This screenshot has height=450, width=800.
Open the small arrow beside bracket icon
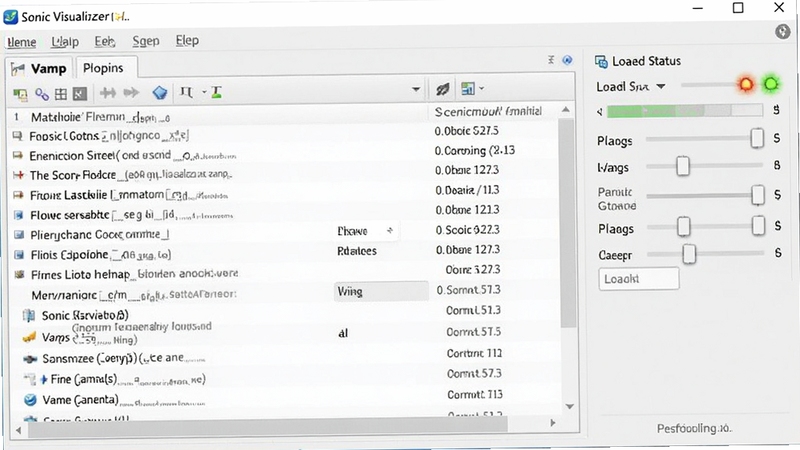click(204, 92)
